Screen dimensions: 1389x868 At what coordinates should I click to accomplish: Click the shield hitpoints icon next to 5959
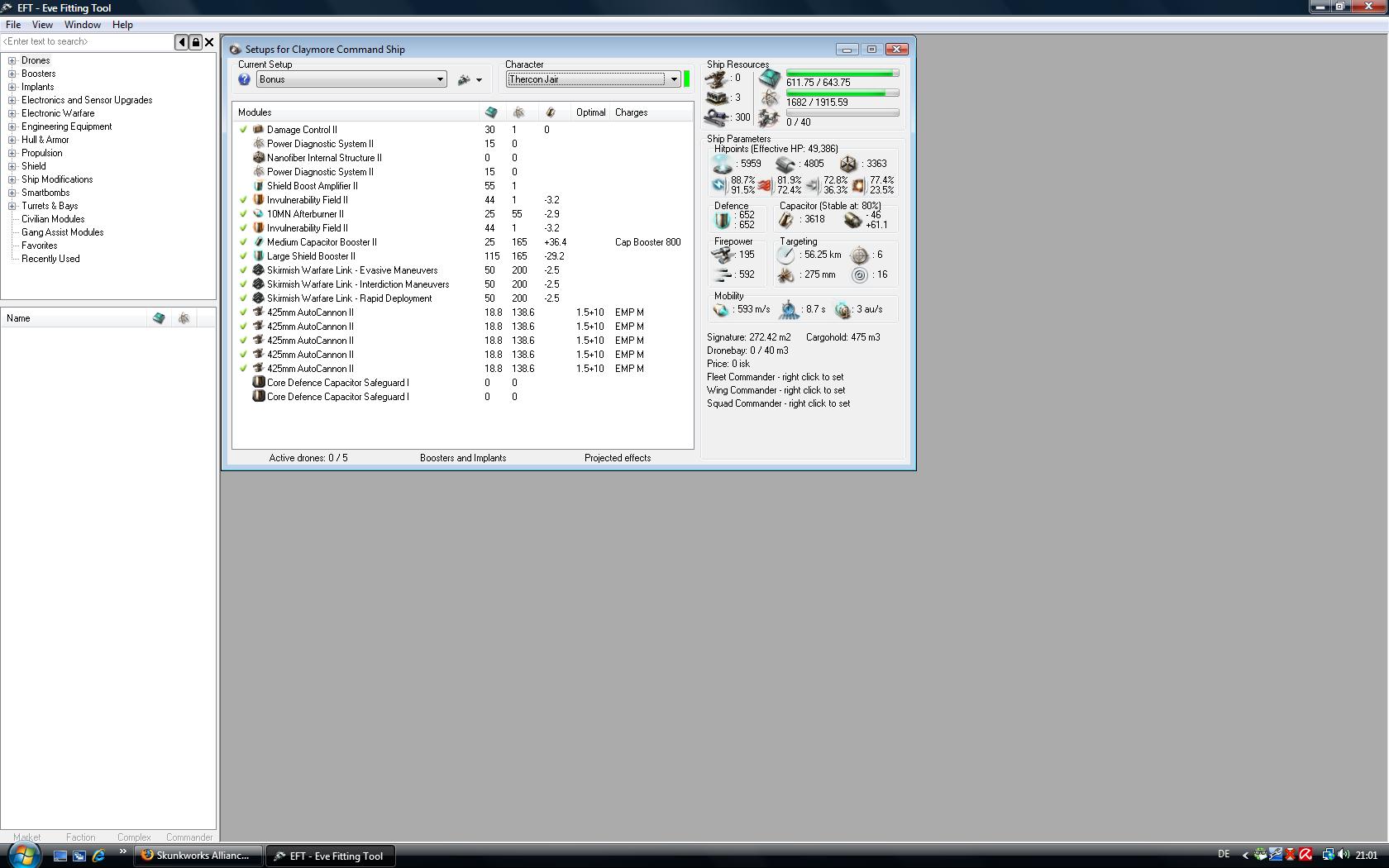(x=723, y=164)
